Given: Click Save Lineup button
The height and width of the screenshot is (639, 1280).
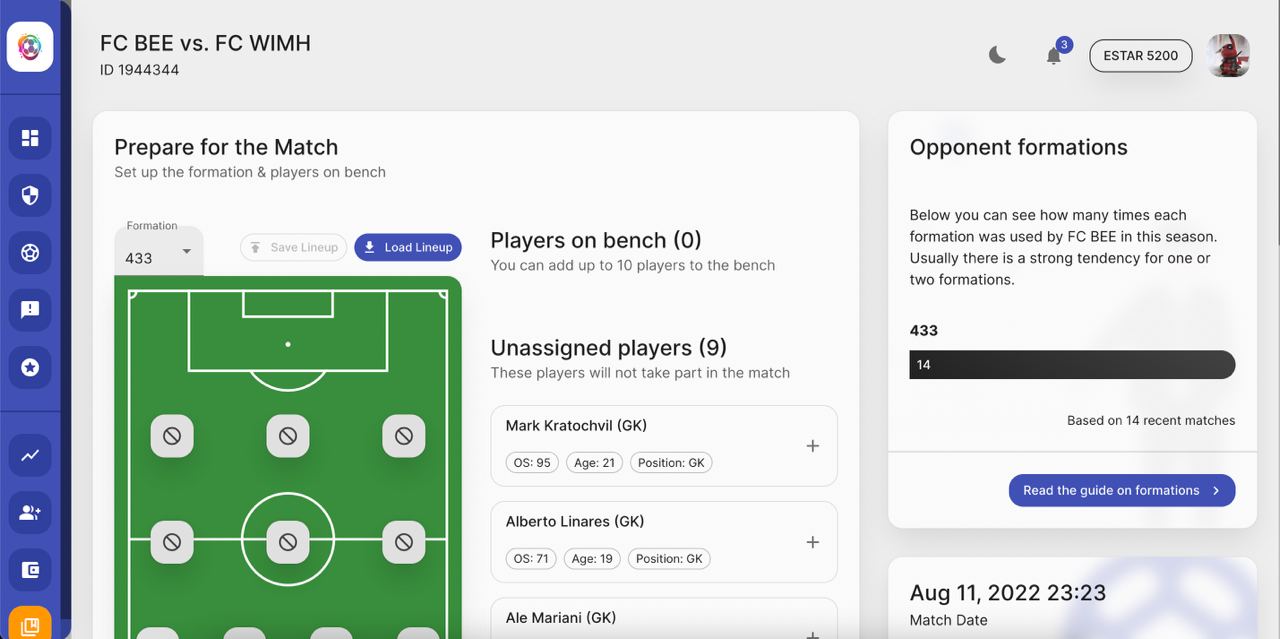Looking at the screenshot, I should click(x=294, y=247).
